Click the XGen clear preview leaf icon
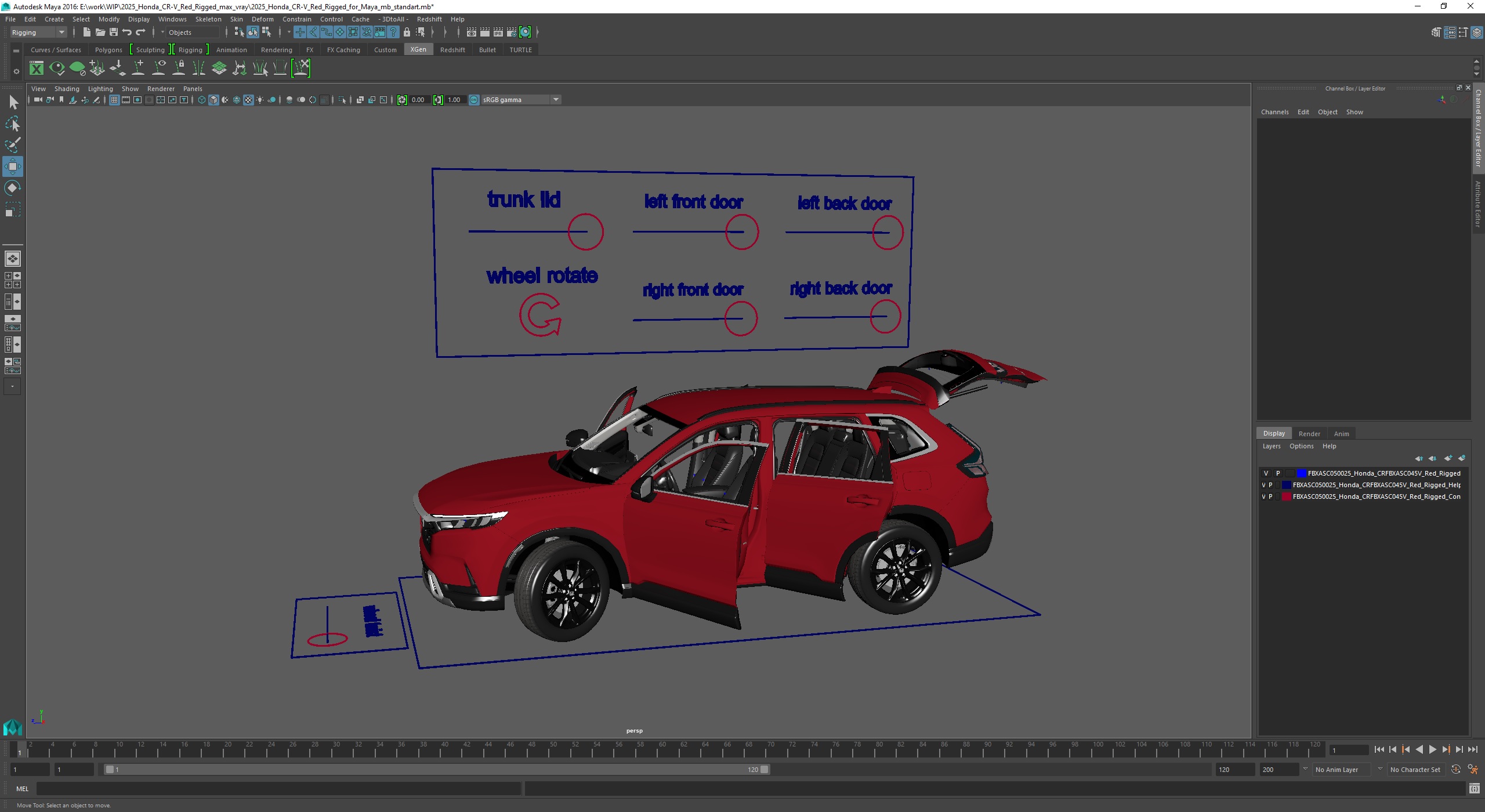 [77, 68]
